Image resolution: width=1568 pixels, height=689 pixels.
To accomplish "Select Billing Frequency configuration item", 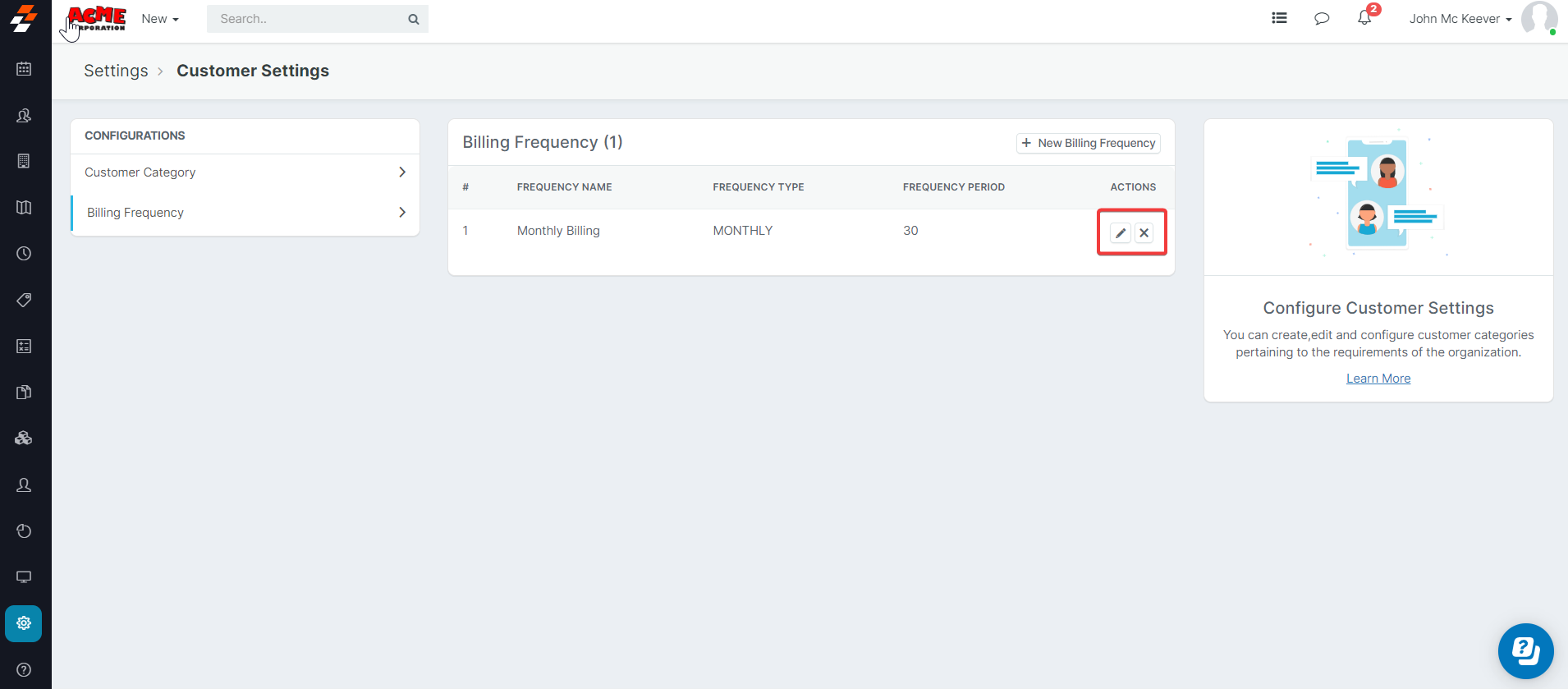I will (x=135, y=213).
